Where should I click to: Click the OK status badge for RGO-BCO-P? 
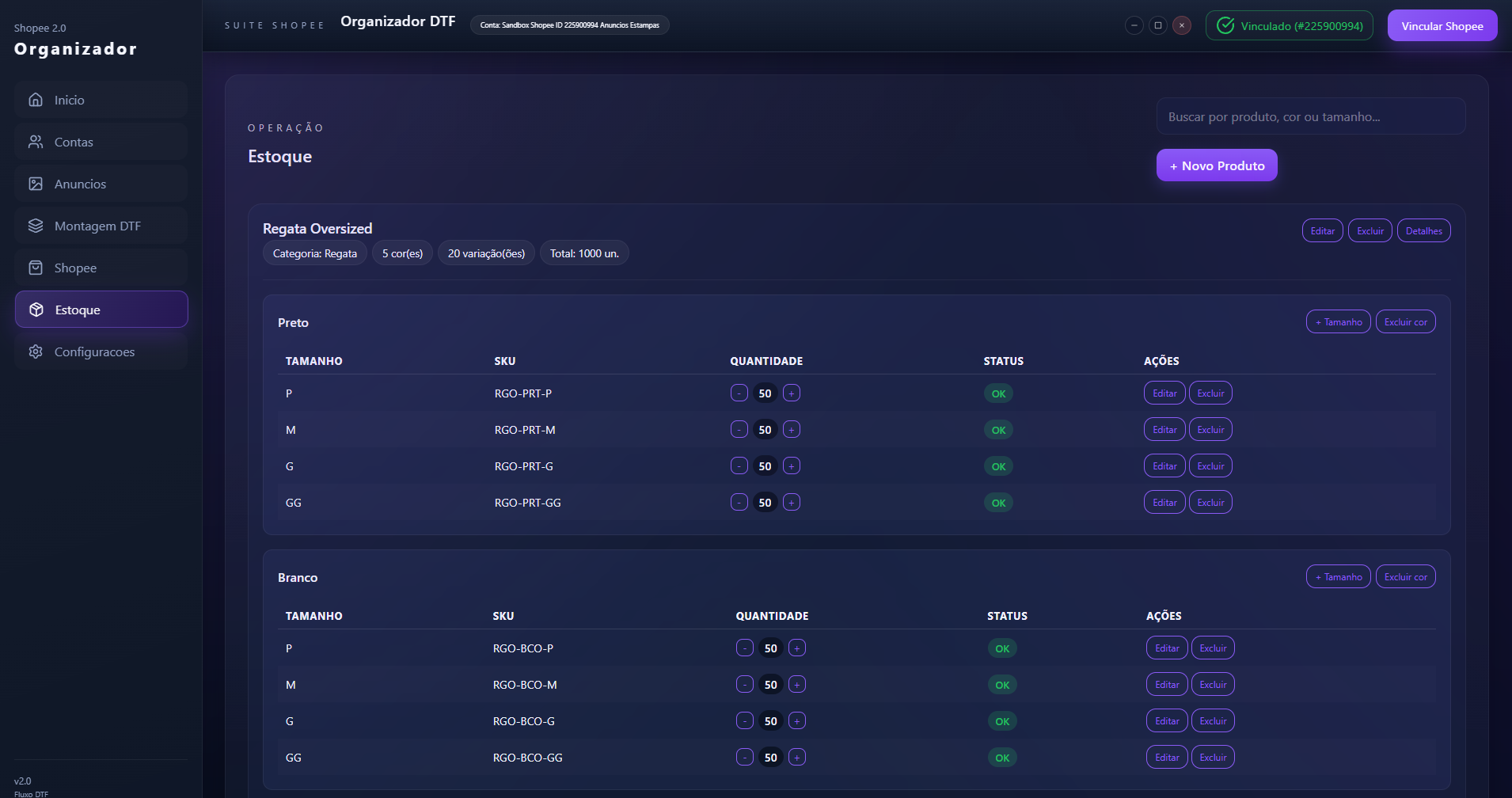point(1001,648)
